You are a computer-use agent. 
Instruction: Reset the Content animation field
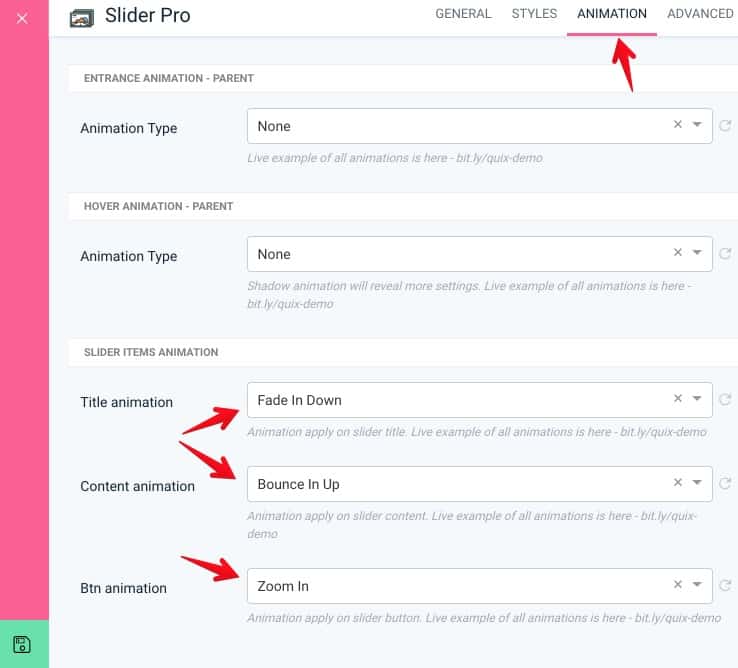725,483
